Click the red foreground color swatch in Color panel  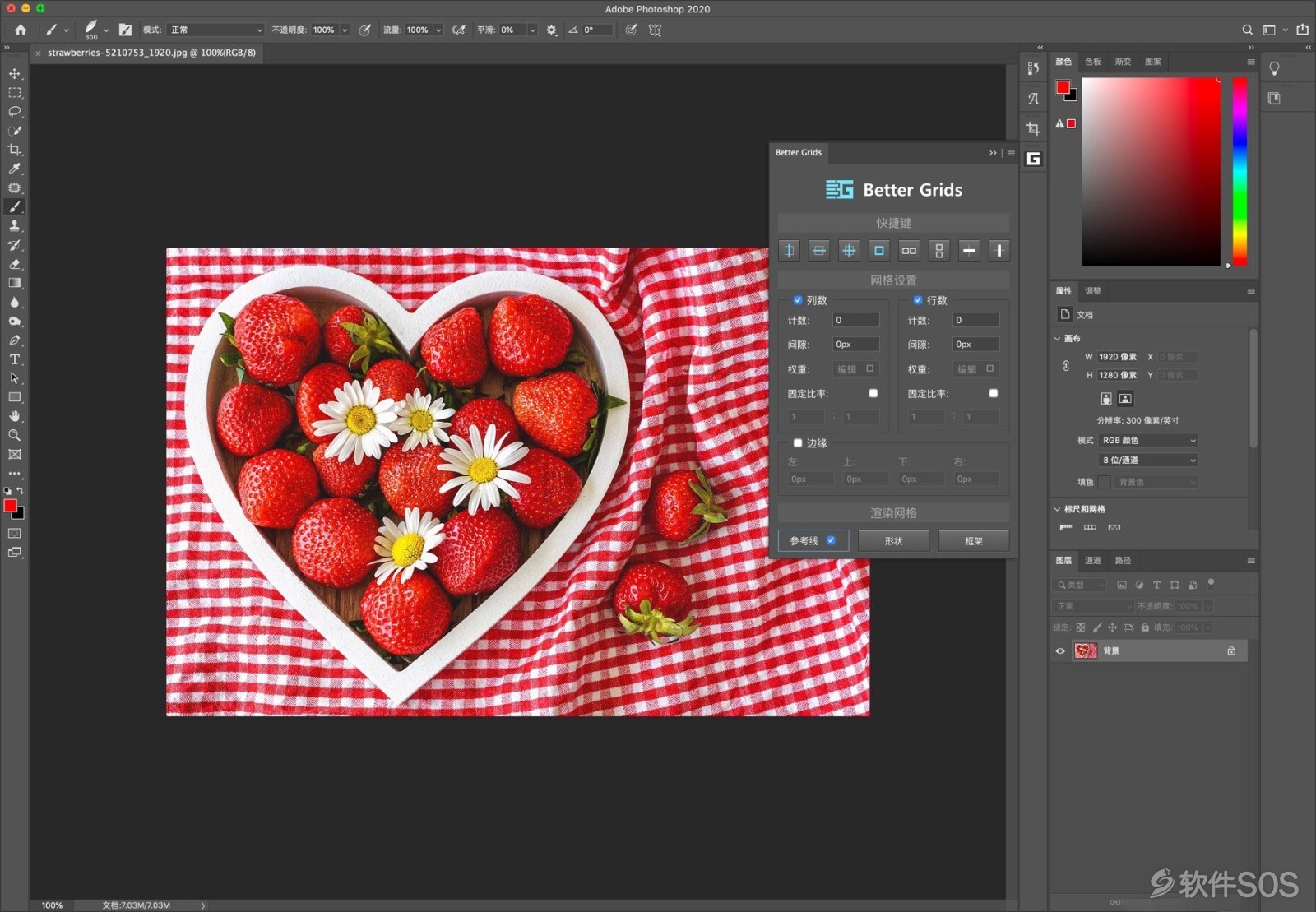pyautogui.click(x=1063, y=87)
